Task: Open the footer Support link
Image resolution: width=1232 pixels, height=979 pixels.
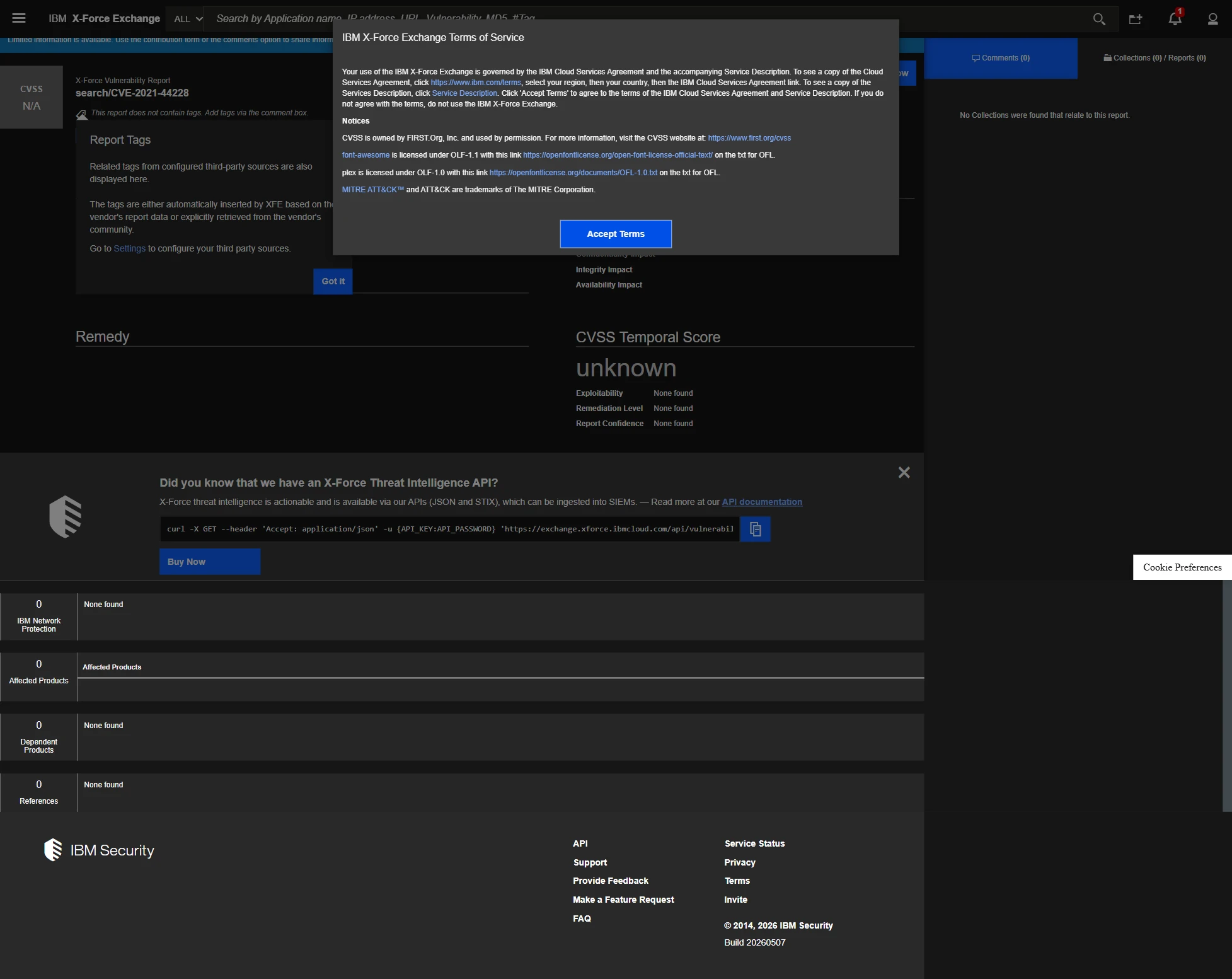Action: click(590, 862)
